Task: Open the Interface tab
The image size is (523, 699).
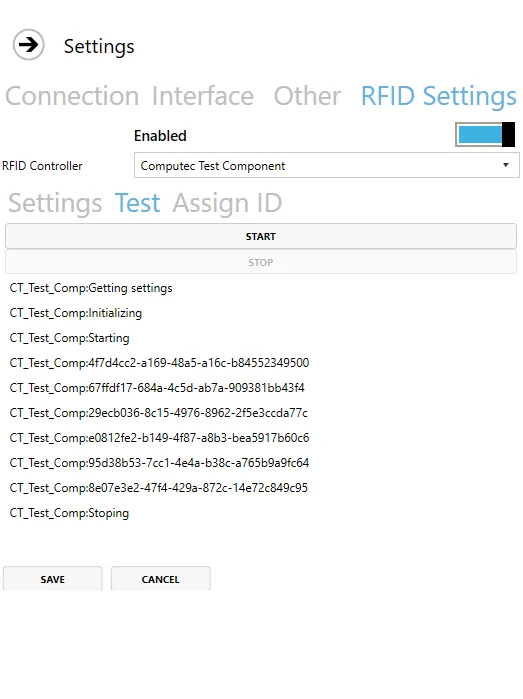Action: 203,96
